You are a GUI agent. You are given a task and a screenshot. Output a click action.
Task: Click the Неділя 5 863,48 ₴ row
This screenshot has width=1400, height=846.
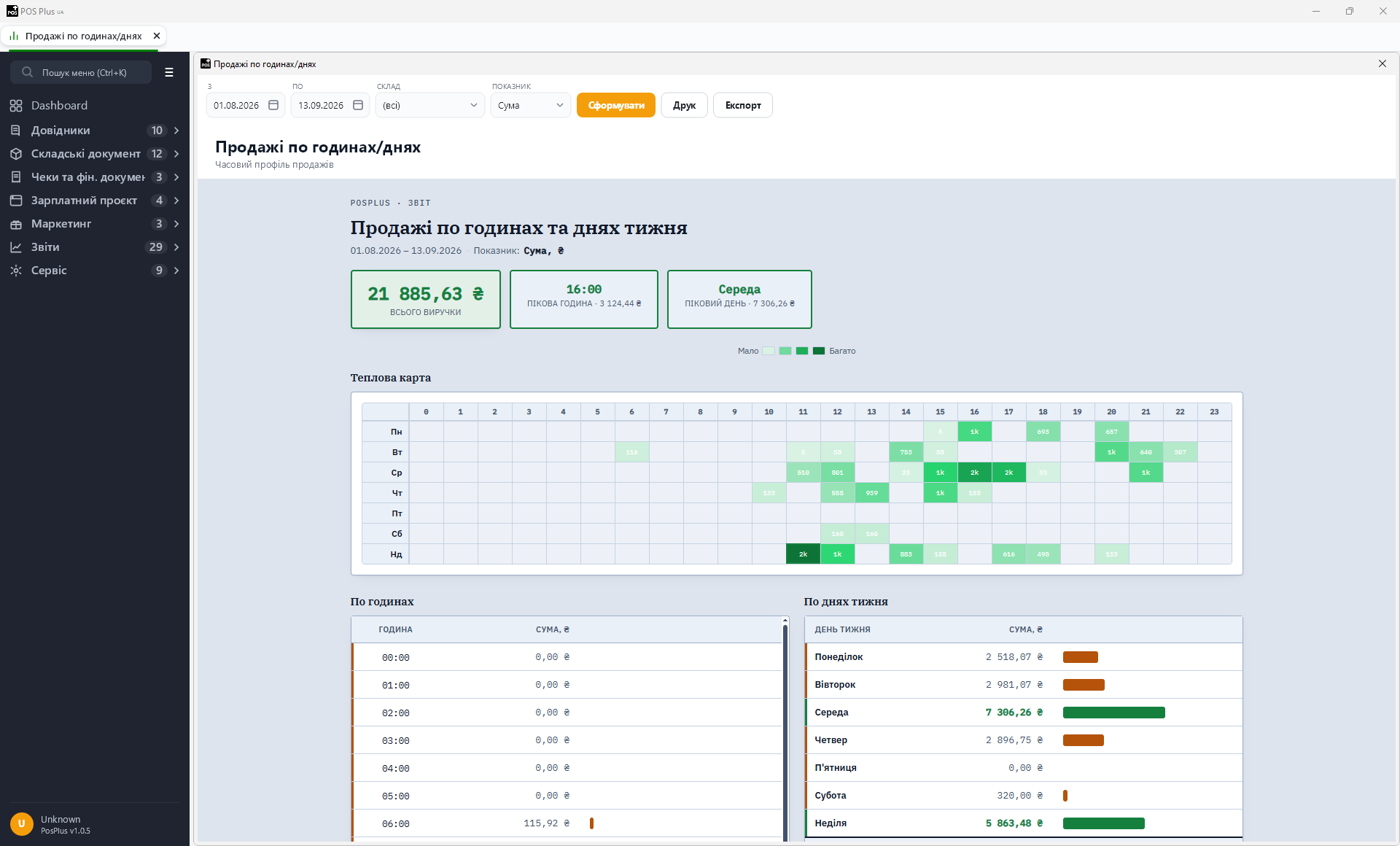[x=1023, y=823]
